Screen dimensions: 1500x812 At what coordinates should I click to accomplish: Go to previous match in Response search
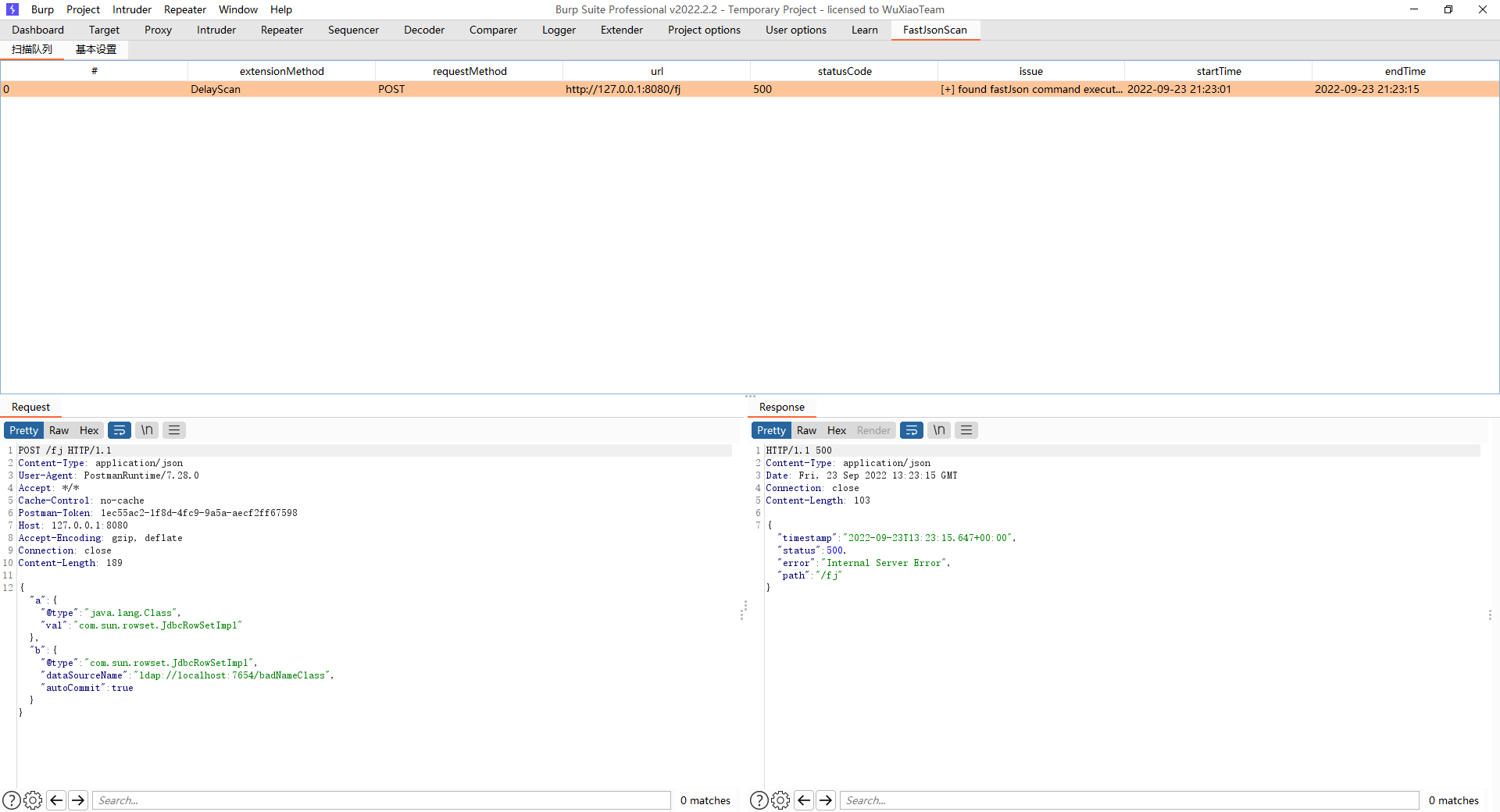(x=804, y=800)
